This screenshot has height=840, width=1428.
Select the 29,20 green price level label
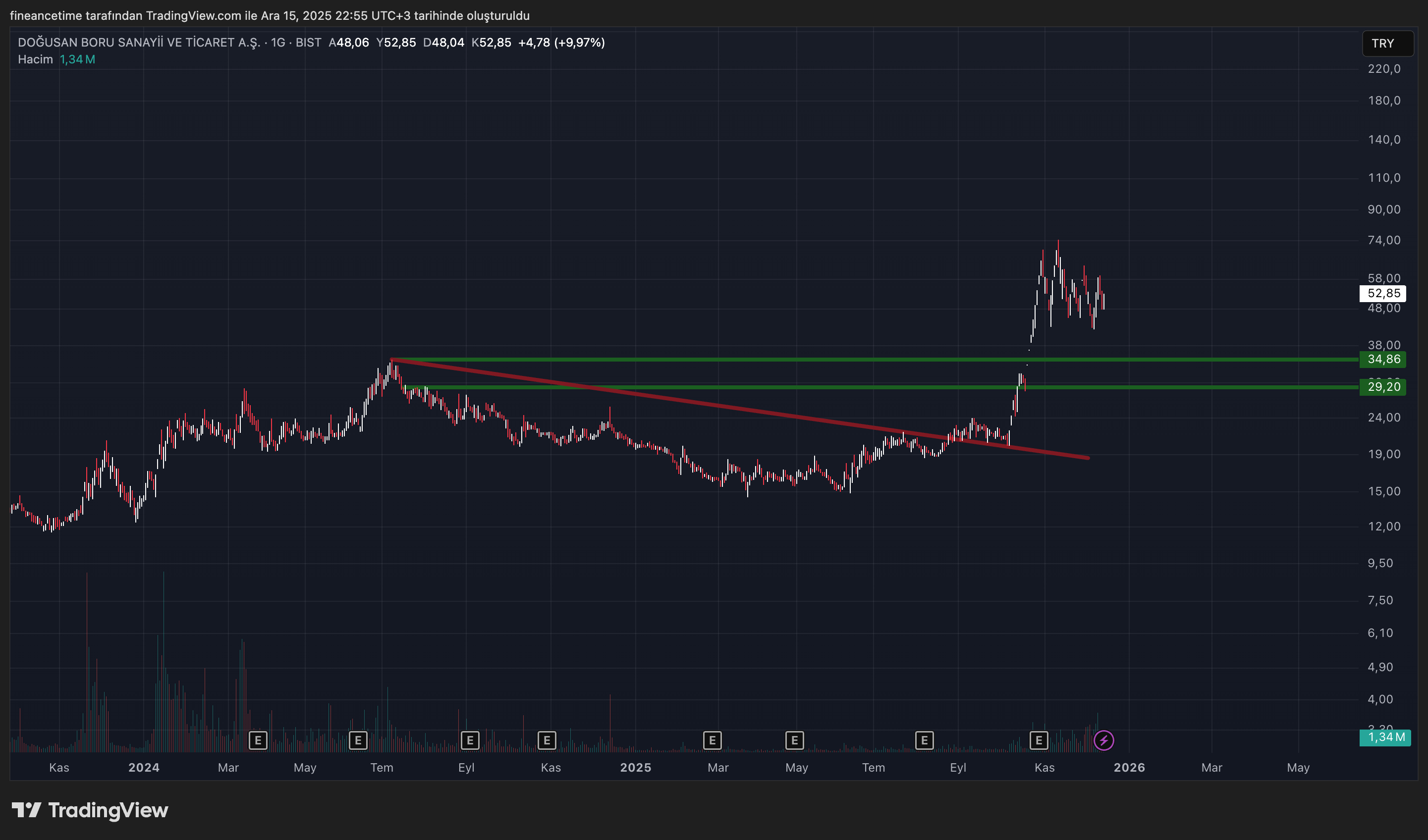pyautogui.click(x=1383, y=387)
